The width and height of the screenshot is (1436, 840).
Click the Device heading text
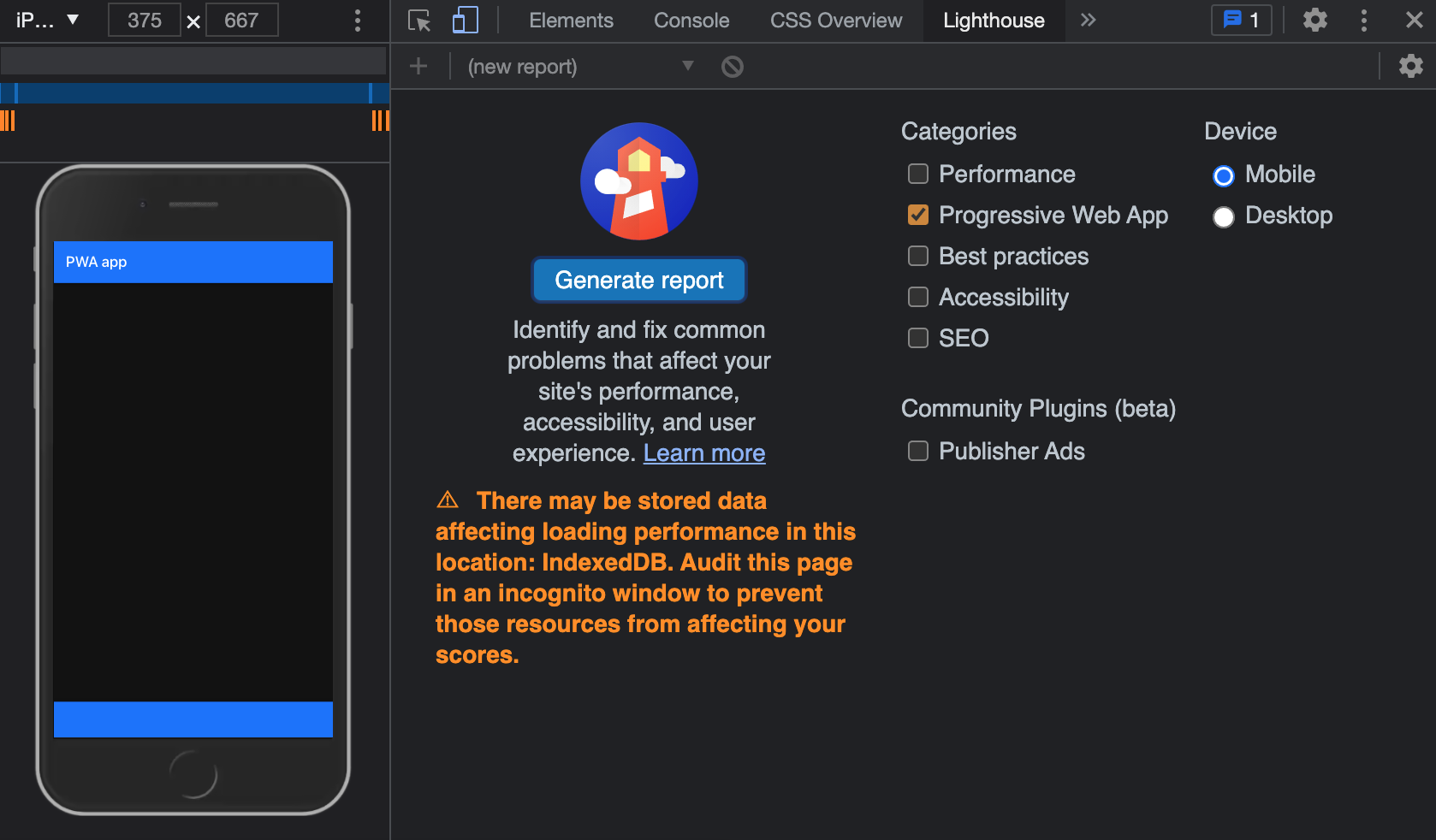pyautogui.click(x=1240, y=132)
